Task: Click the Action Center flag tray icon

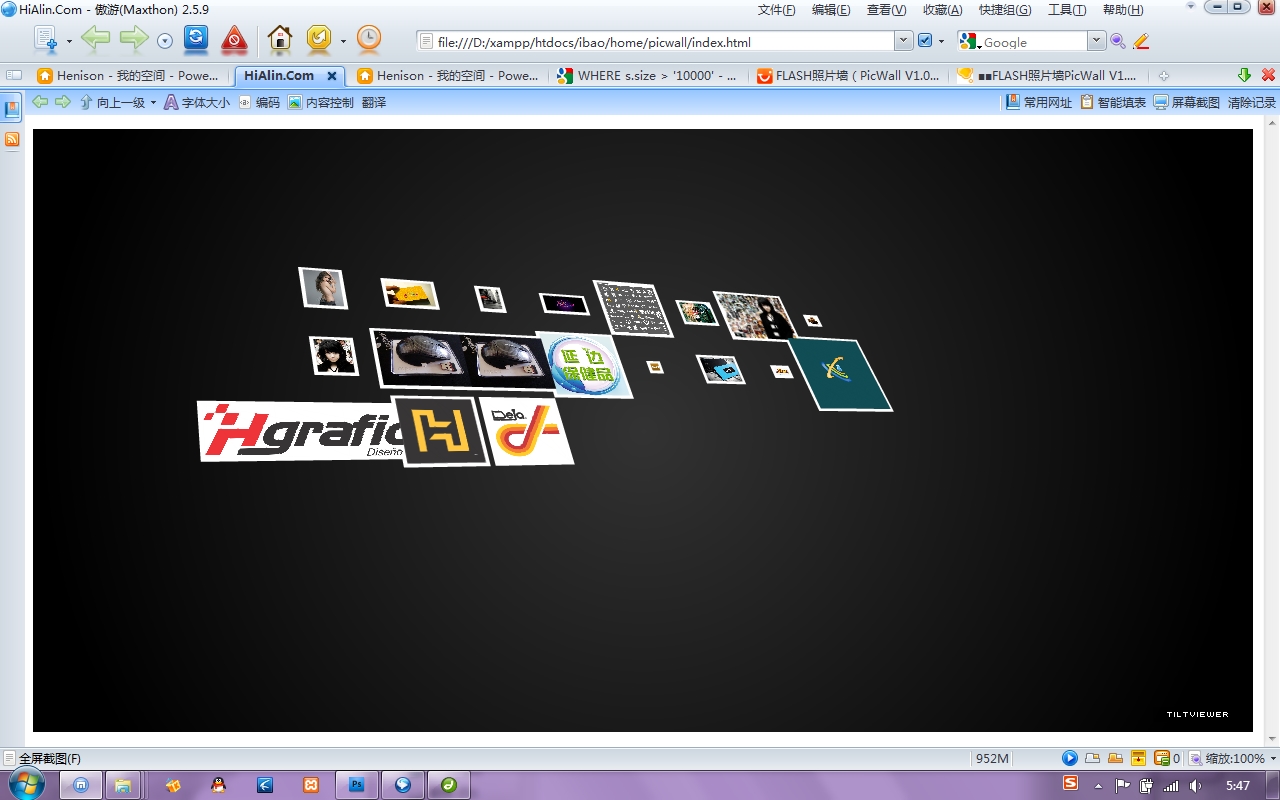Action: pyautogui.click(x=1122, y=786)
